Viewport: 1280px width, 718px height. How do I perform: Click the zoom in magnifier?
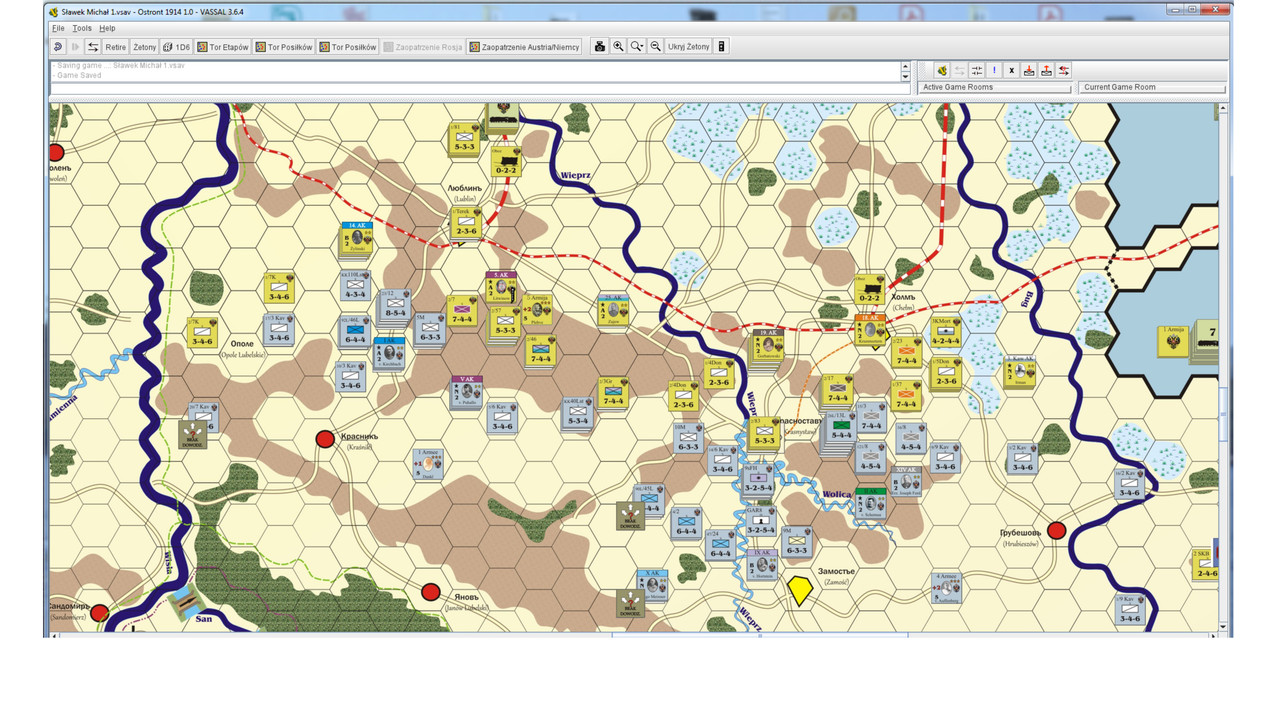click(x=619, y=47)
